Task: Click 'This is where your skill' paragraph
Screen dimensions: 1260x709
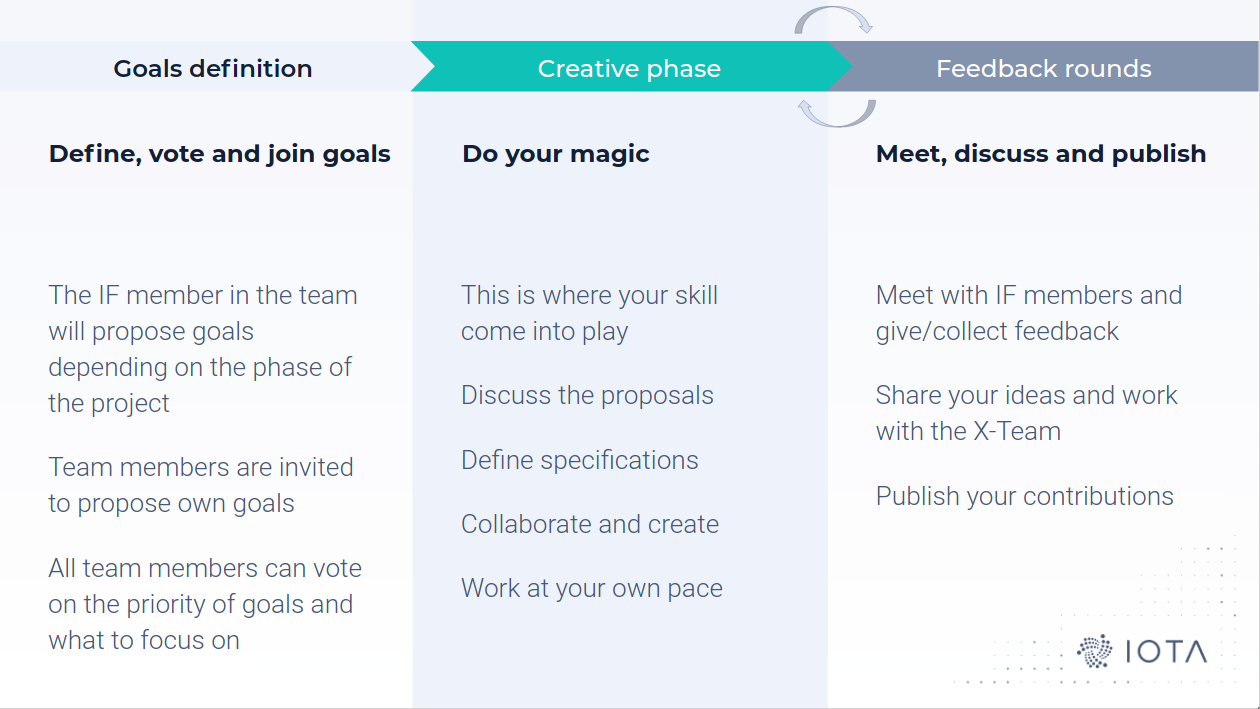Action: (x=589, y=313)
